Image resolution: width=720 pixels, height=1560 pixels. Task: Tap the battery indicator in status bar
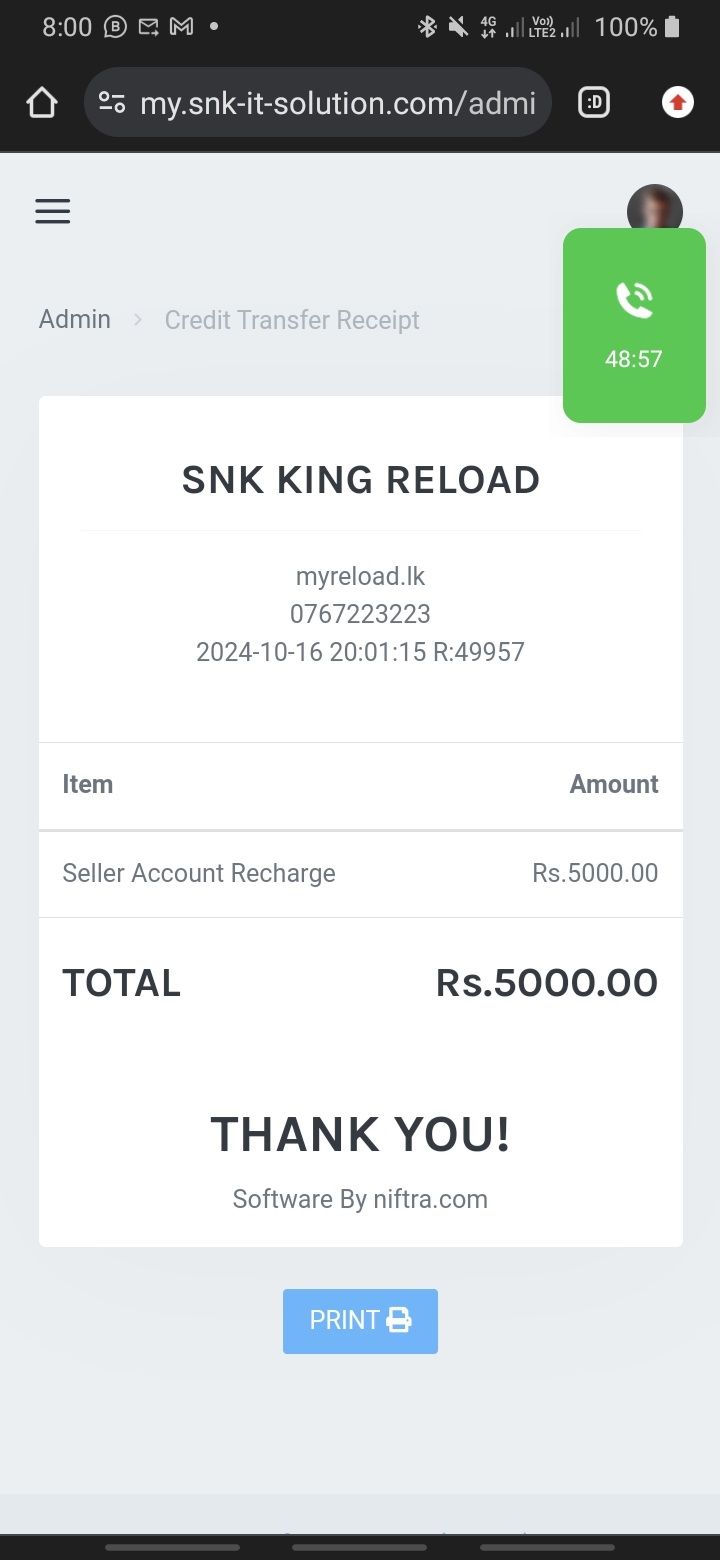click(x=672, y=27)
